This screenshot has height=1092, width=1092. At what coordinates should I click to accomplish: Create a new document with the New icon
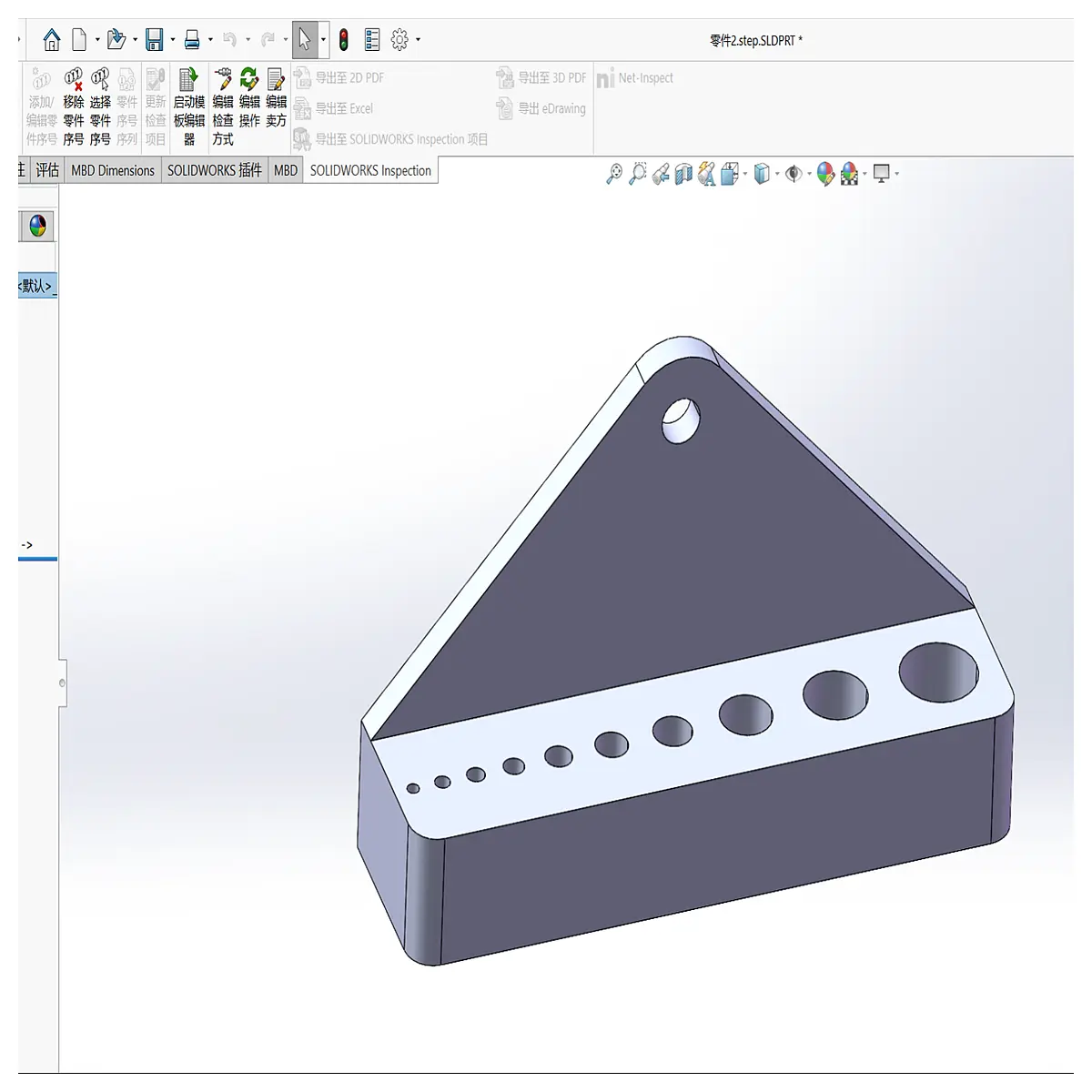80,39
